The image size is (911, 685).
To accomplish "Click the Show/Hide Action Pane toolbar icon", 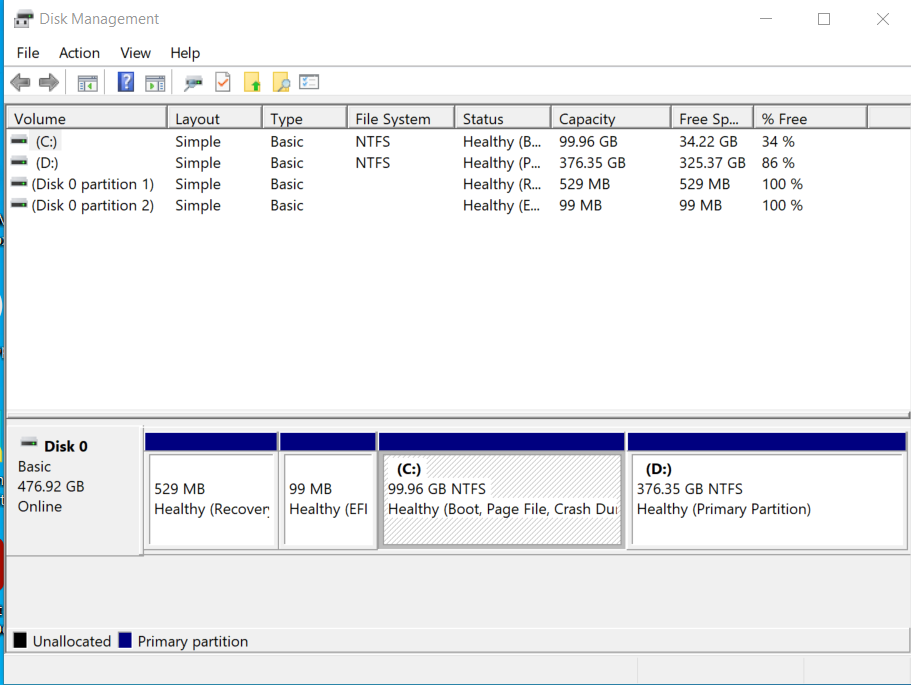I will tap(155, 83).
